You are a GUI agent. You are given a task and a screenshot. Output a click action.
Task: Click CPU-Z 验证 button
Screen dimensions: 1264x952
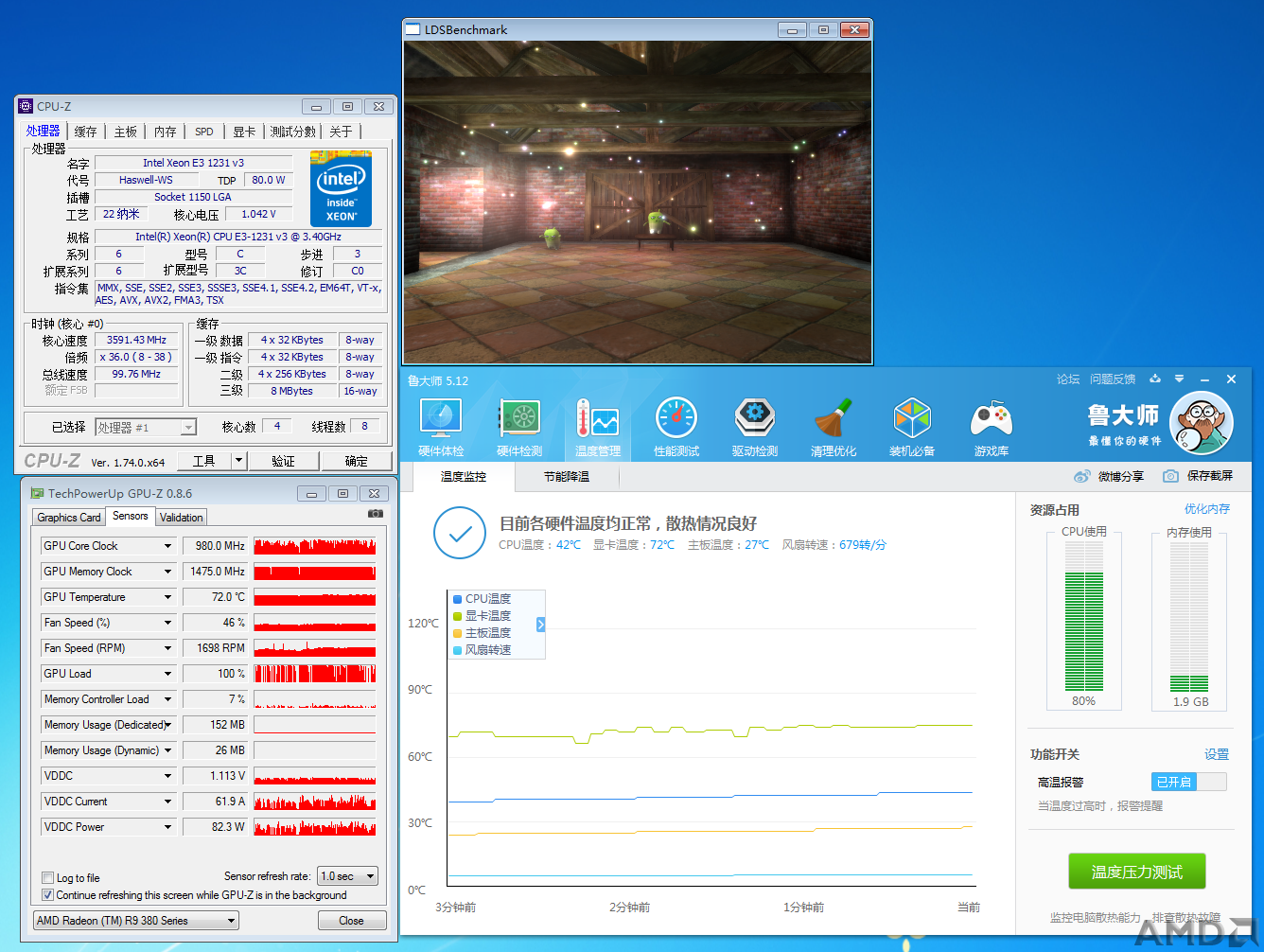[x=283, y=461]
